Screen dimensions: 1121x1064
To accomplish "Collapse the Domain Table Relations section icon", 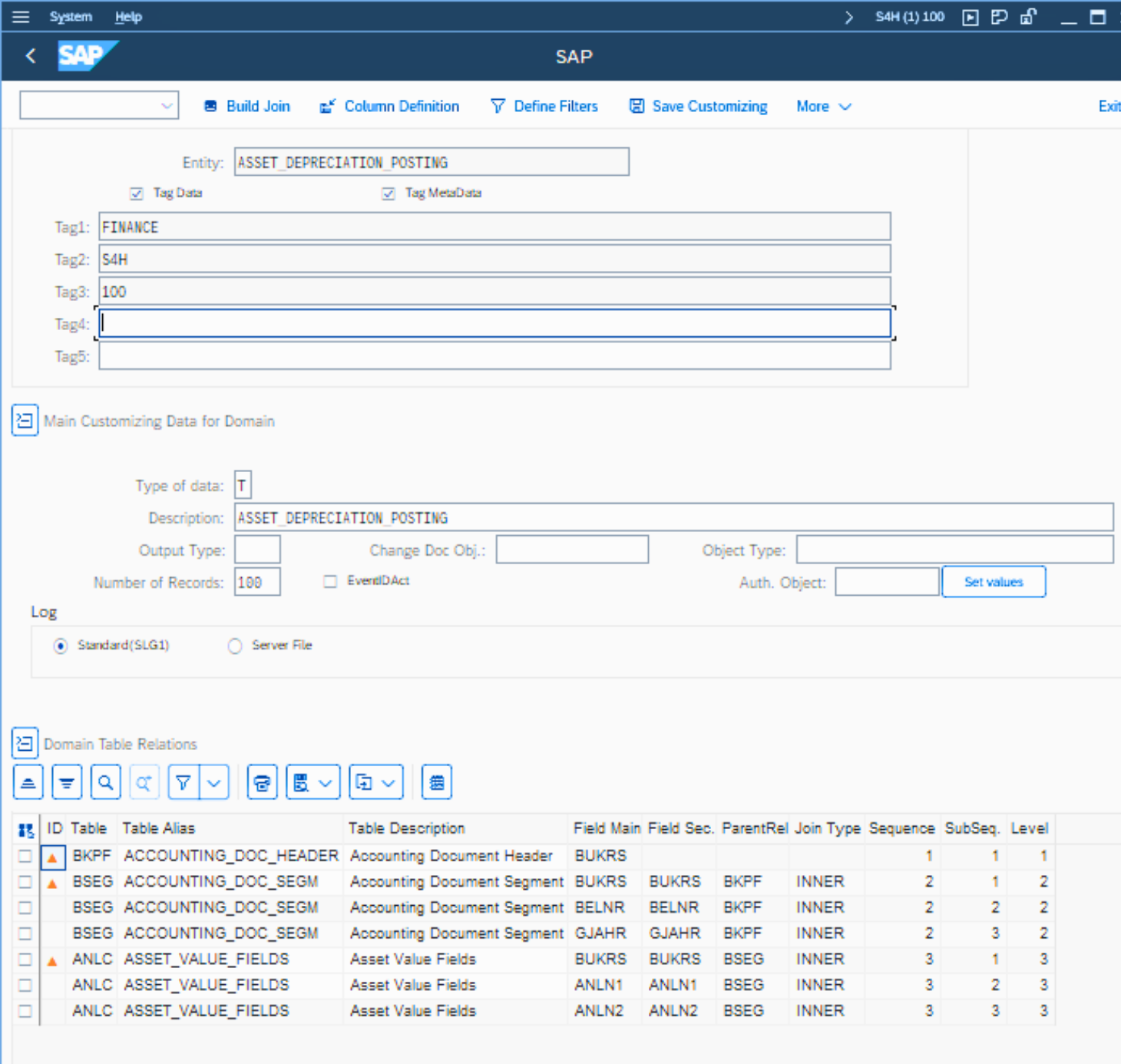I will (x=25, y=743).
